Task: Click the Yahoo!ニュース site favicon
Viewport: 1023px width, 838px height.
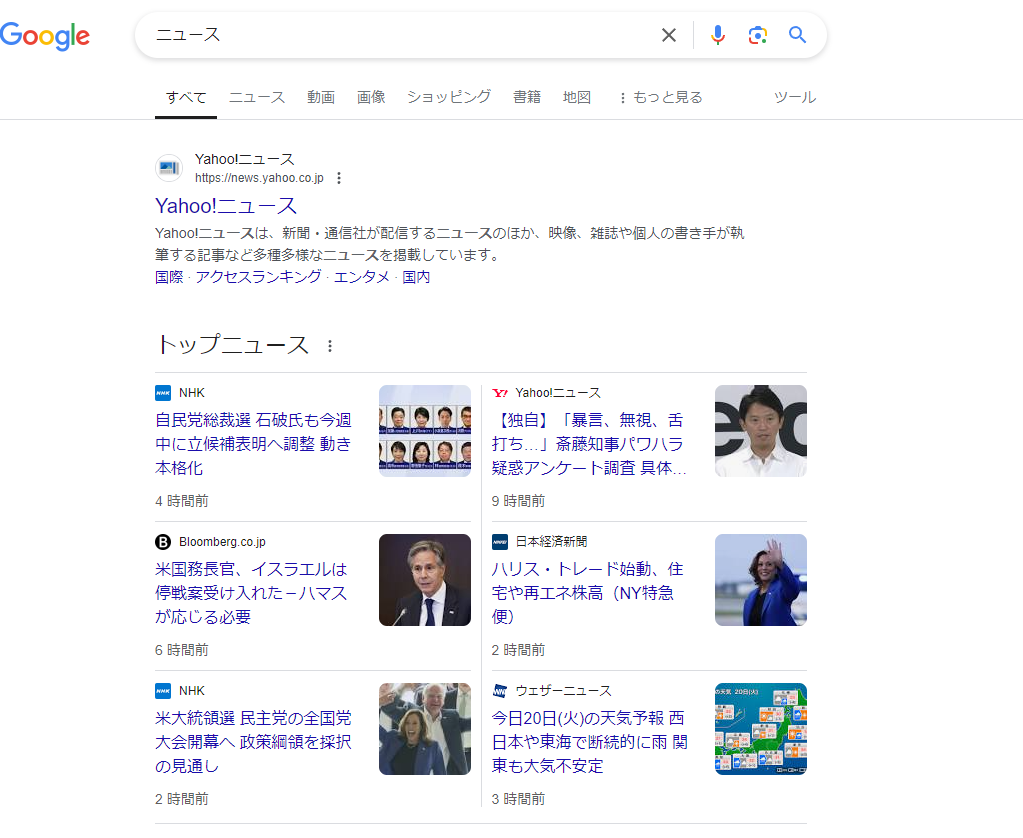Action: click(168, 168)
